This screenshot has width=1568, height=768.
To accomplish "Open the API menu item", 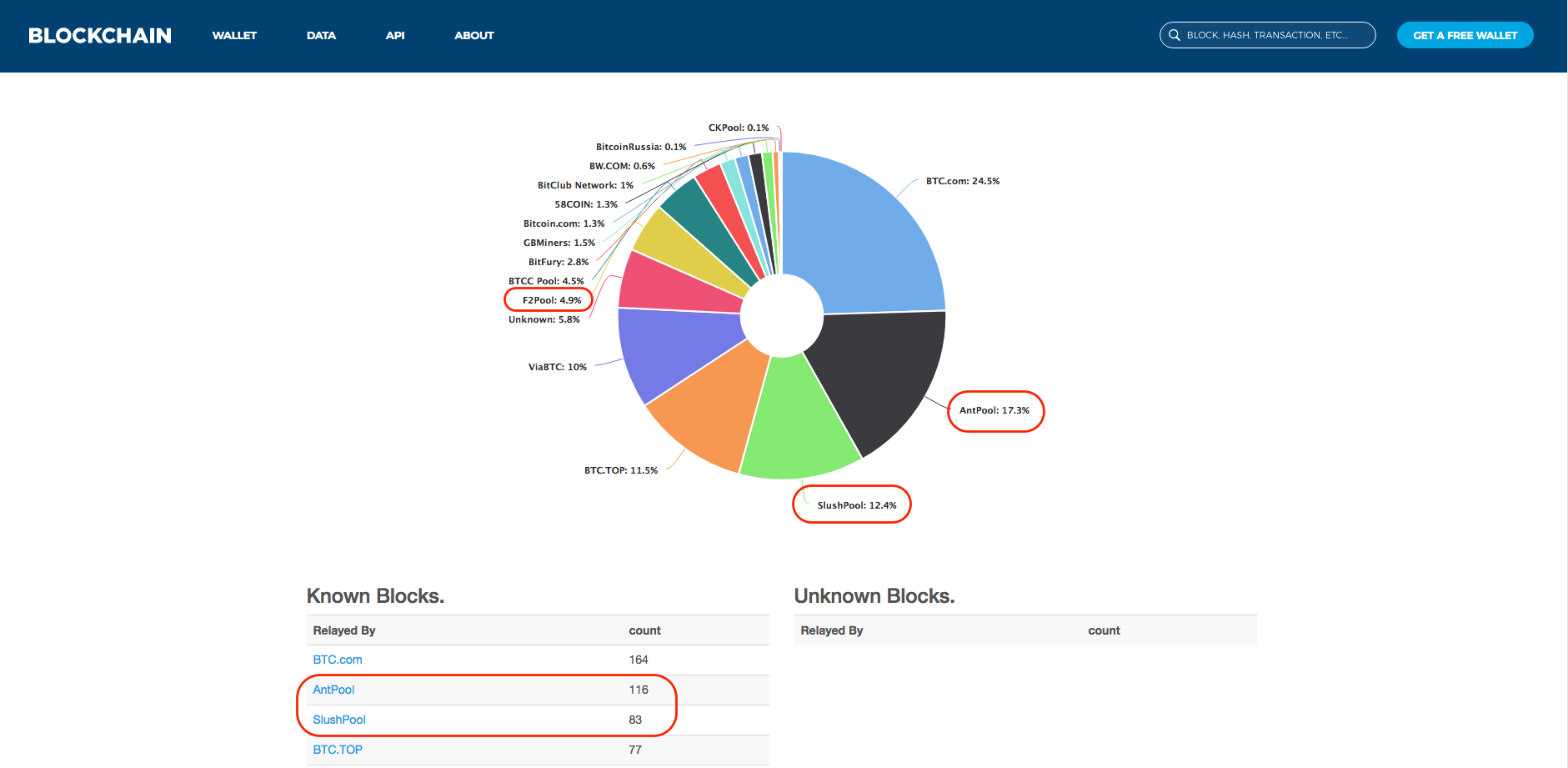I will (x=395, y=36).
